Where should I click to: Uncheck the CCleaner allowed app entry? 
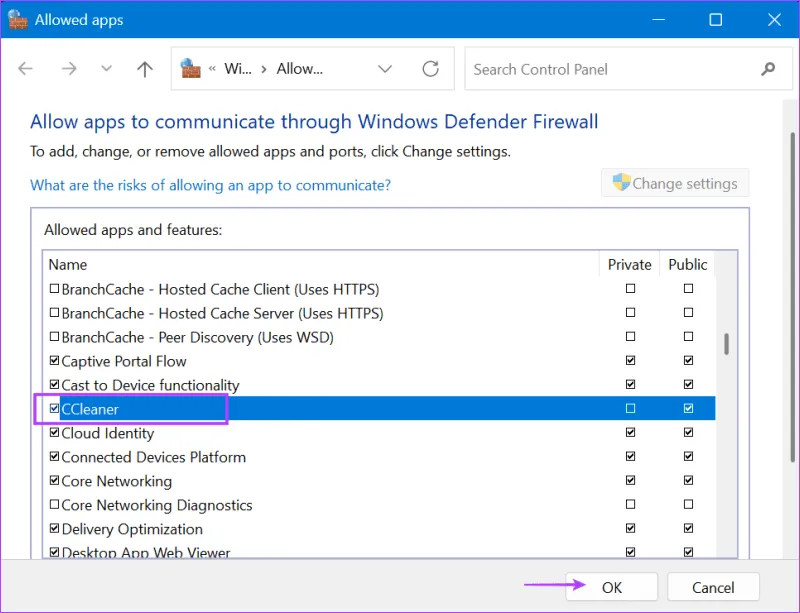[54, 408]
